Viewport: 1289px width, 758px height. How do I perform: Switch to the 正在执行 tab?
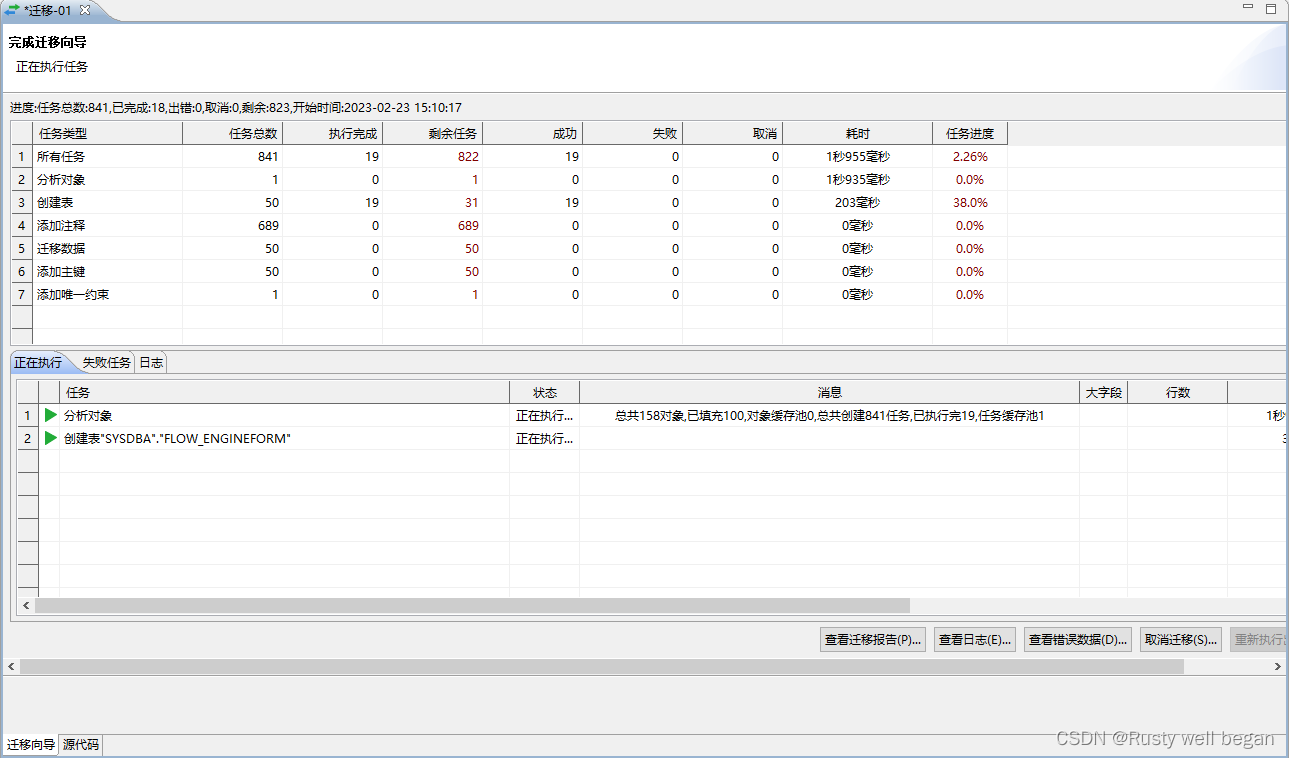(38, 362)
